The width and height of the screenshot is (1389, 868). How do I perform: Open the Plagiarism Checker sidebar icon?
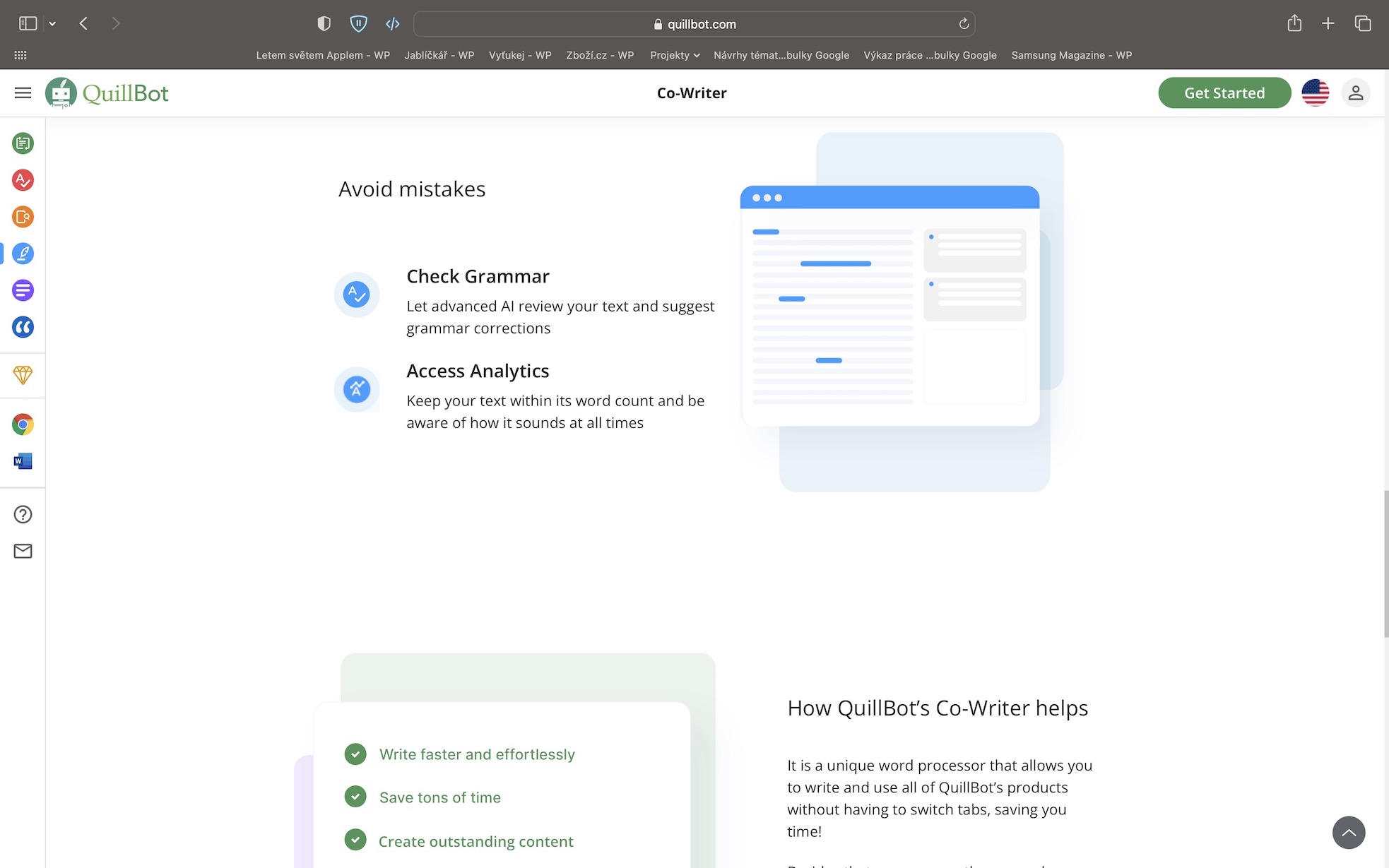tap(23, 217)
